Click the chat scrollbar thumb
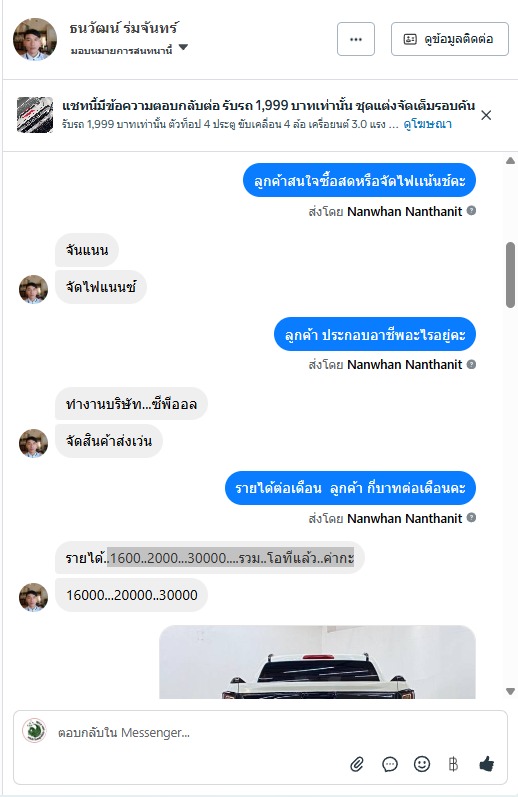 click(x=510, y=275)
